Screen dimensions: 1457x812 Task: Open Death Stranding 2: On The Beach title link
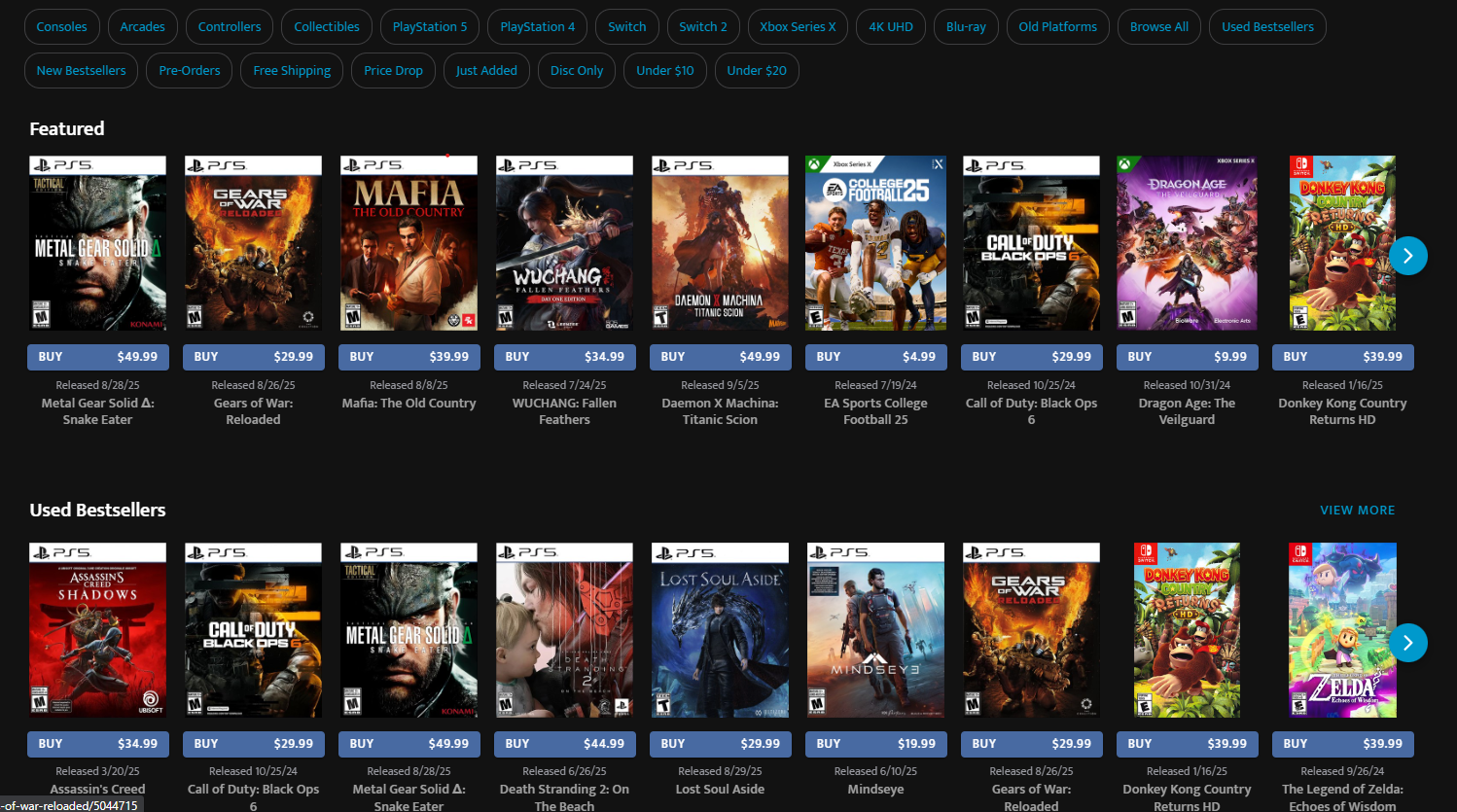tap(564, 797)
